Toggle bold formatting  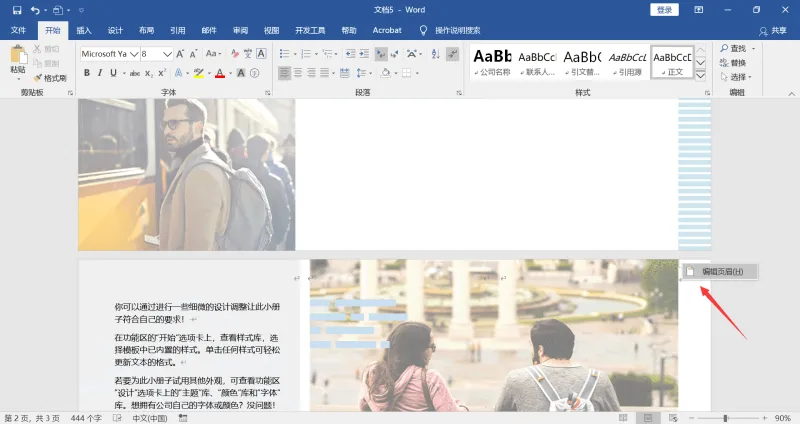(87, 73)
